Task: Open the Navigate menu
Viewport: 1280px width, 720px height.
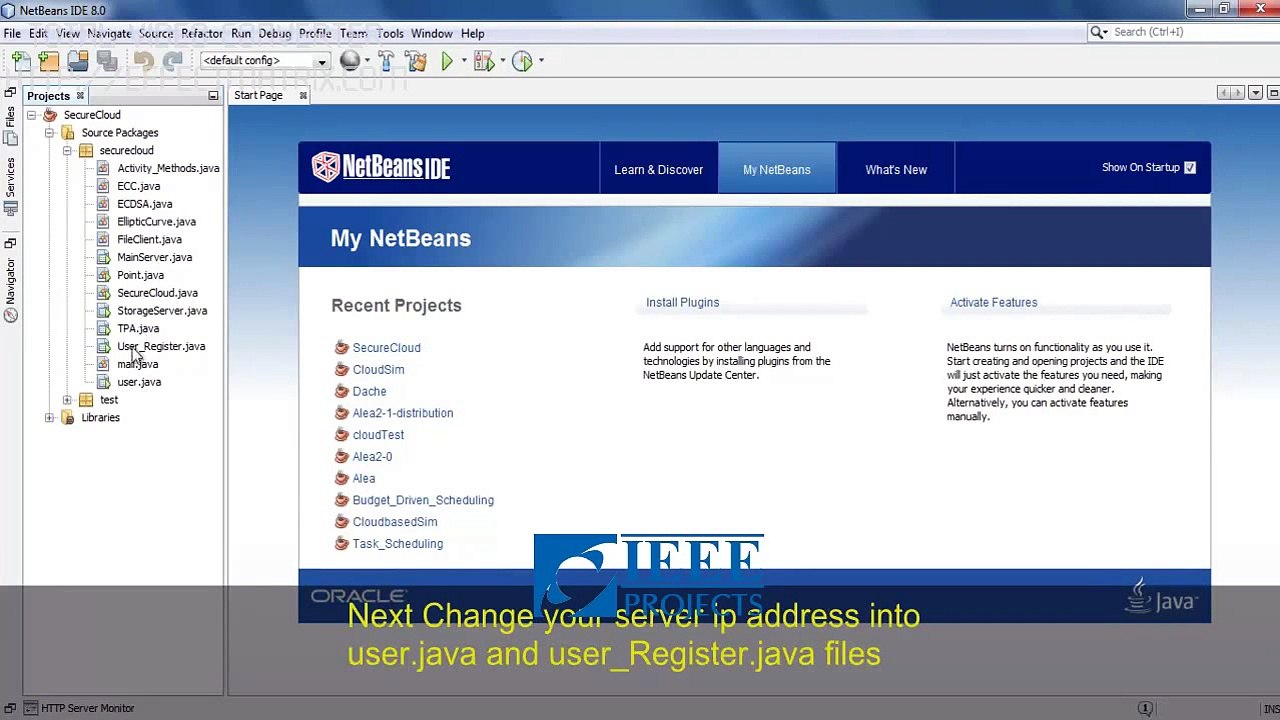Action: pyautogui.click(x=109, y=33)
